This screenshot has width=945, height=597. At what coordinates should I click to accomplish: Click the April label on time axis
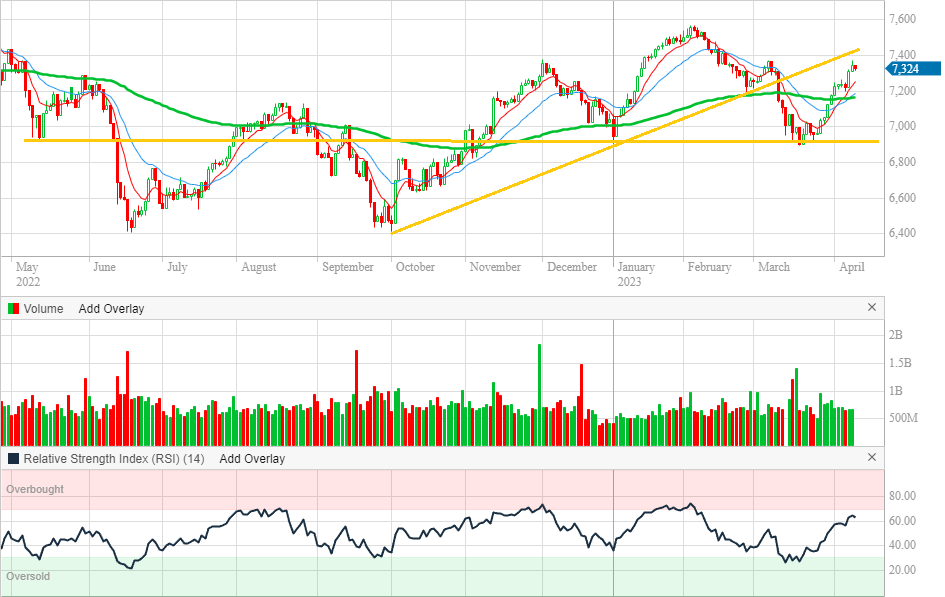[x=851, y=267]
